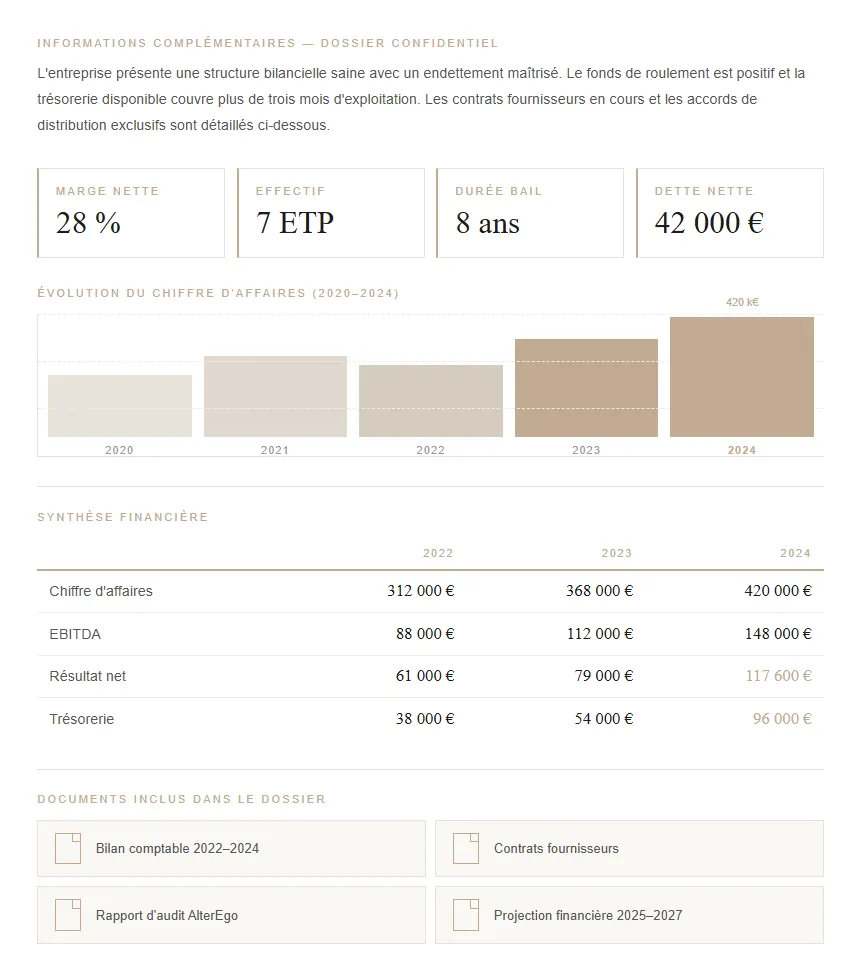Viewport: 860px width, 978px height.
Task: Click the Durée bail 8 ans card
Action: pyautogui.click(x=530, y=213)
